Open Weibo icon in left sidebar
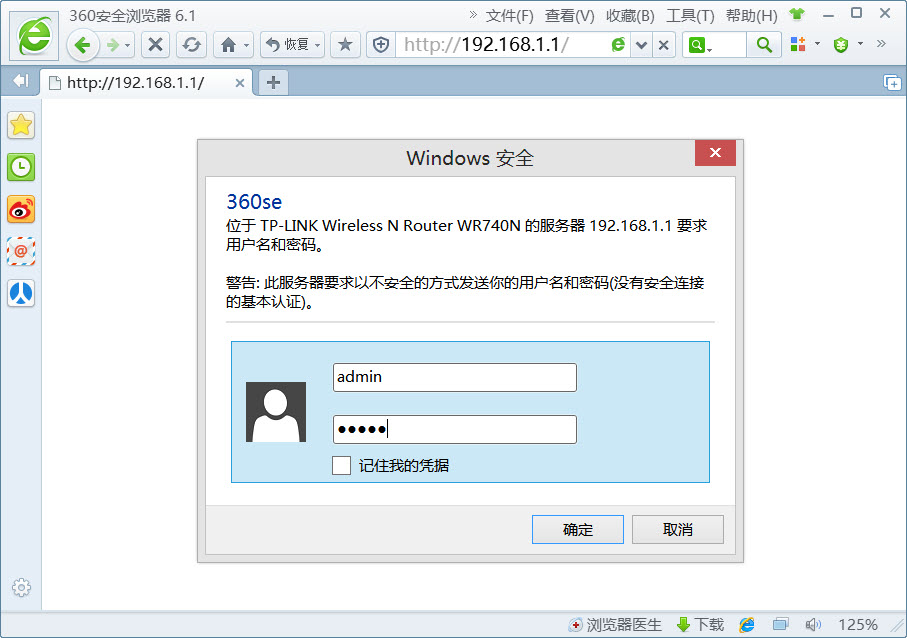Viewport: 907px width, 638px height. click(21, 209)
